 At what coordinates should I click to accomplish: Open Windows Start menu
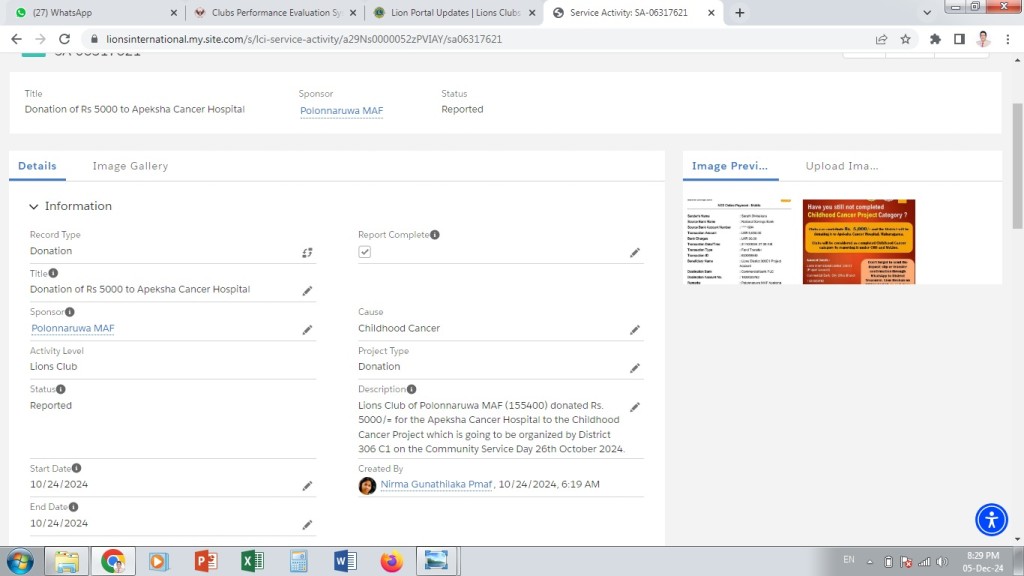click(x=20, y=561)
